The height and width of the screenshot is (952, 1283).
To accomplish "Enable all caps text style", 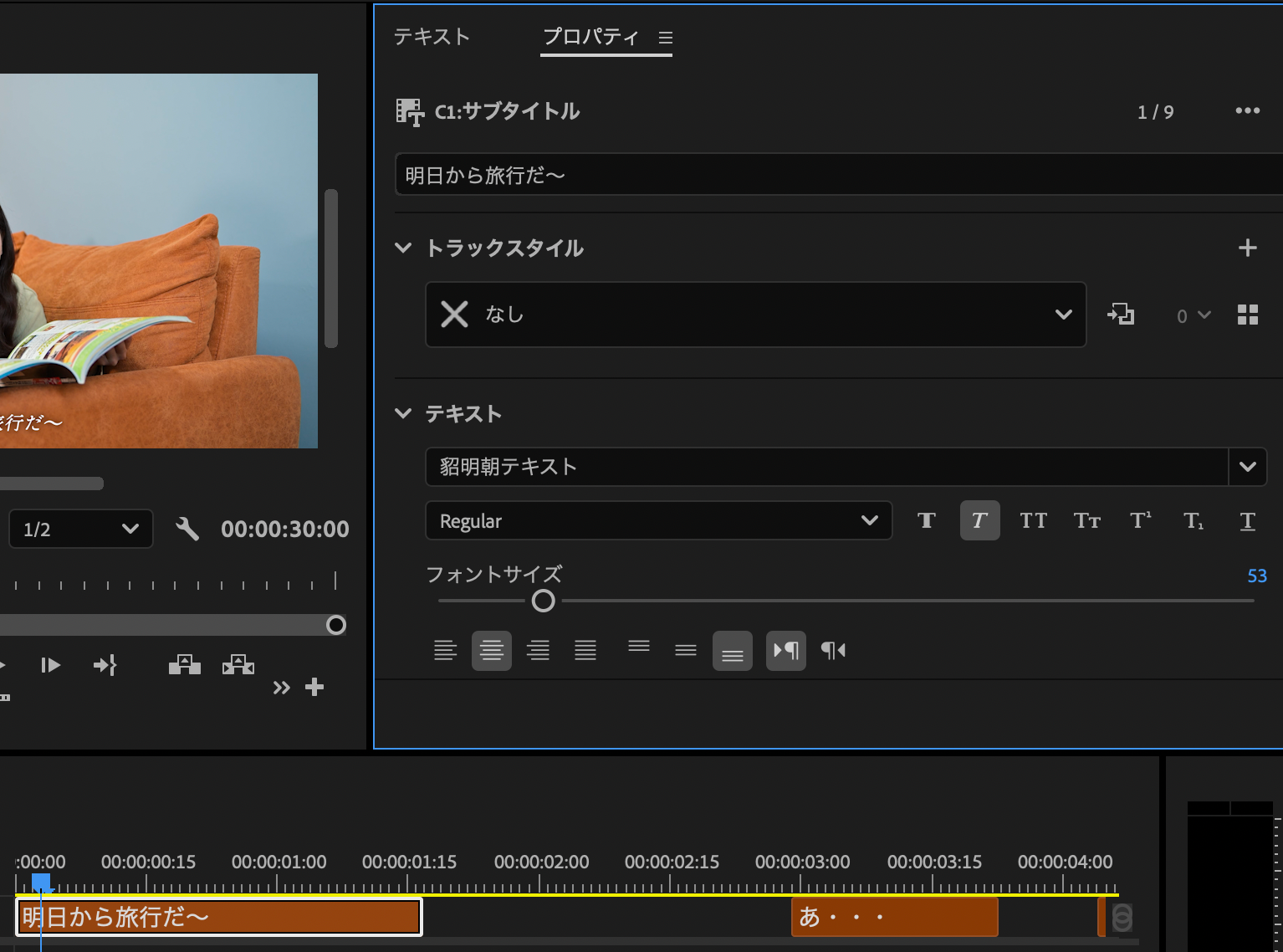I will (x=1033, y=521).
